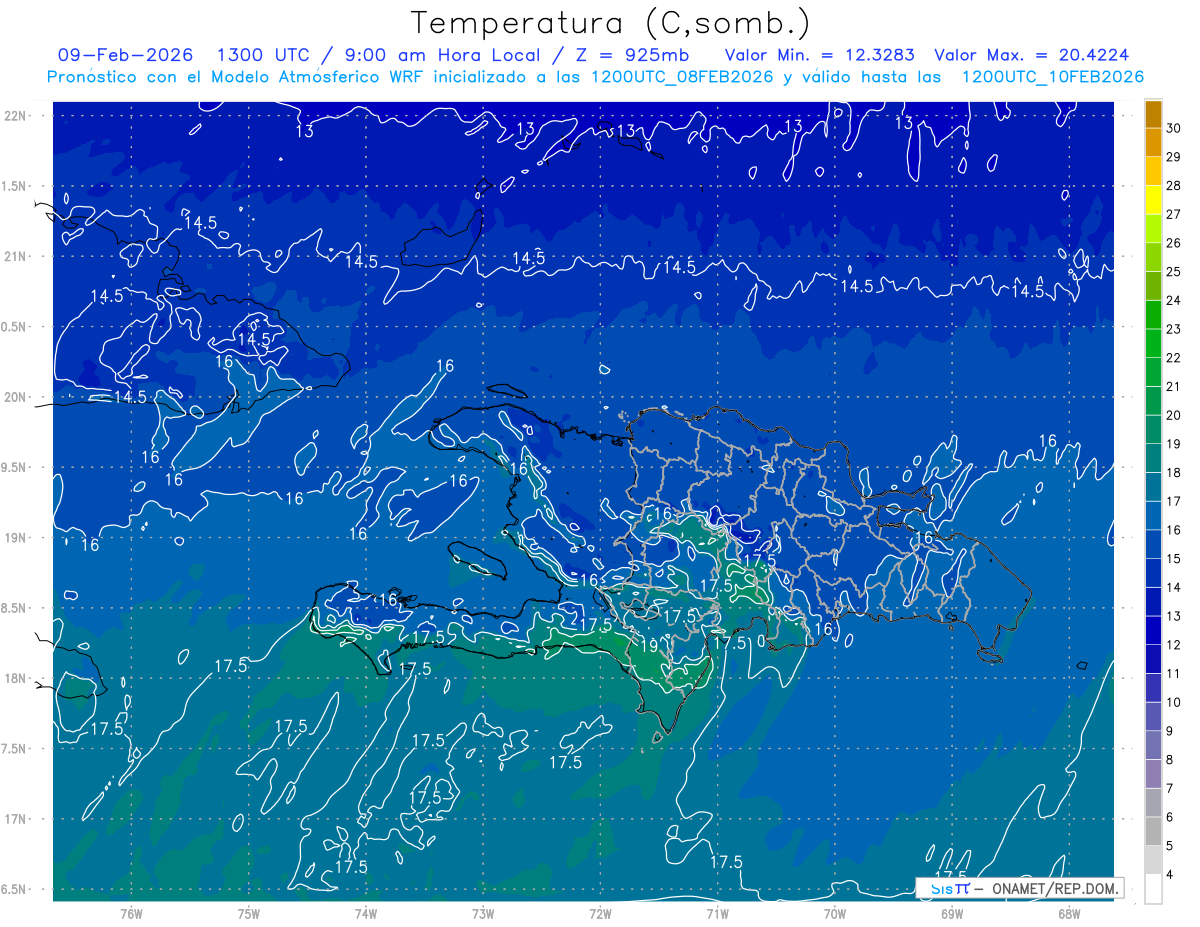Click the title "Temperatura (C,somb.)"
Viewport: 1200px width, 927px height.
point(610,22)
